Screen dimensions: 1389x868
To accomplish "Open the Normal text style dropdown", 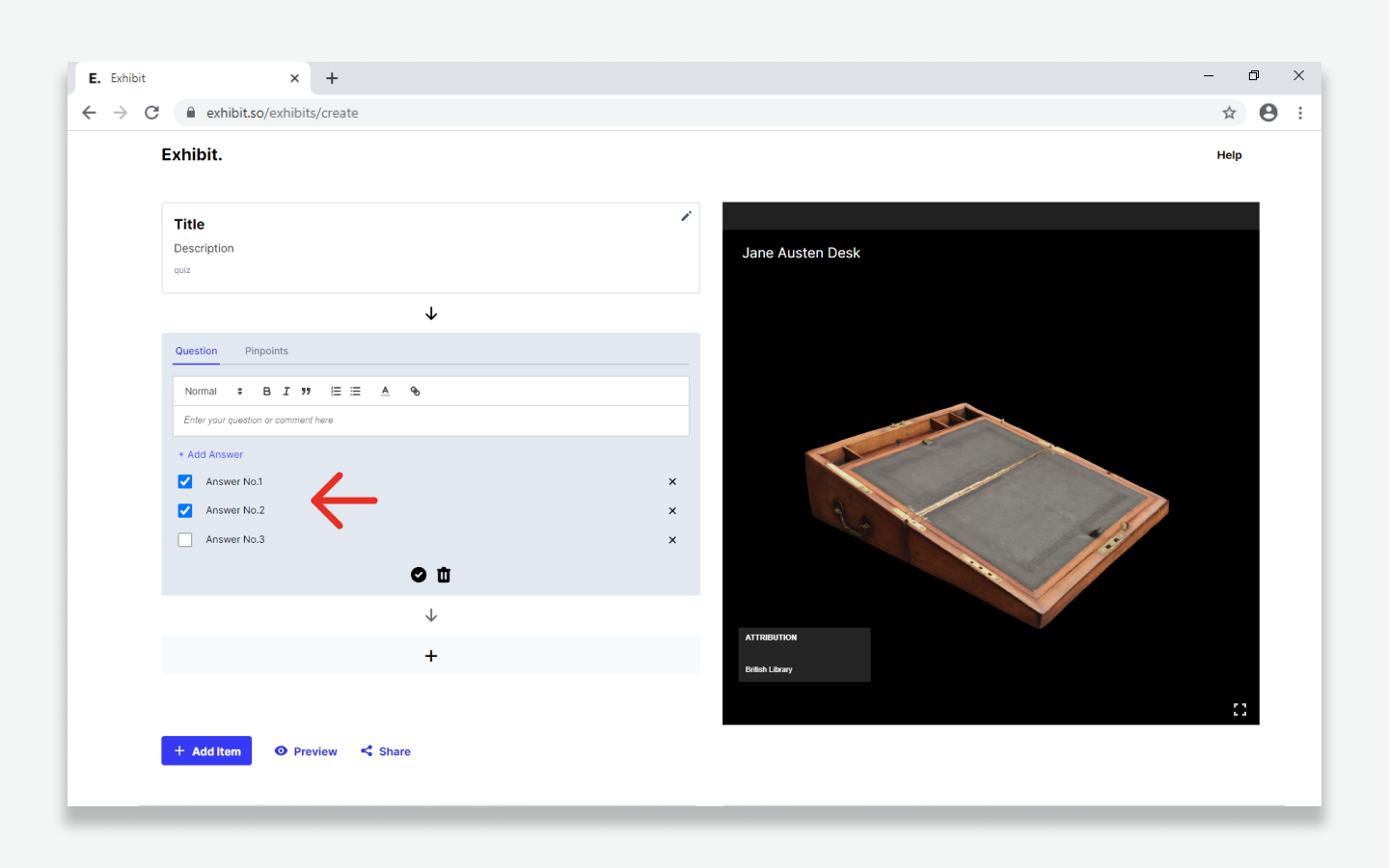I will tap(213, 392).
